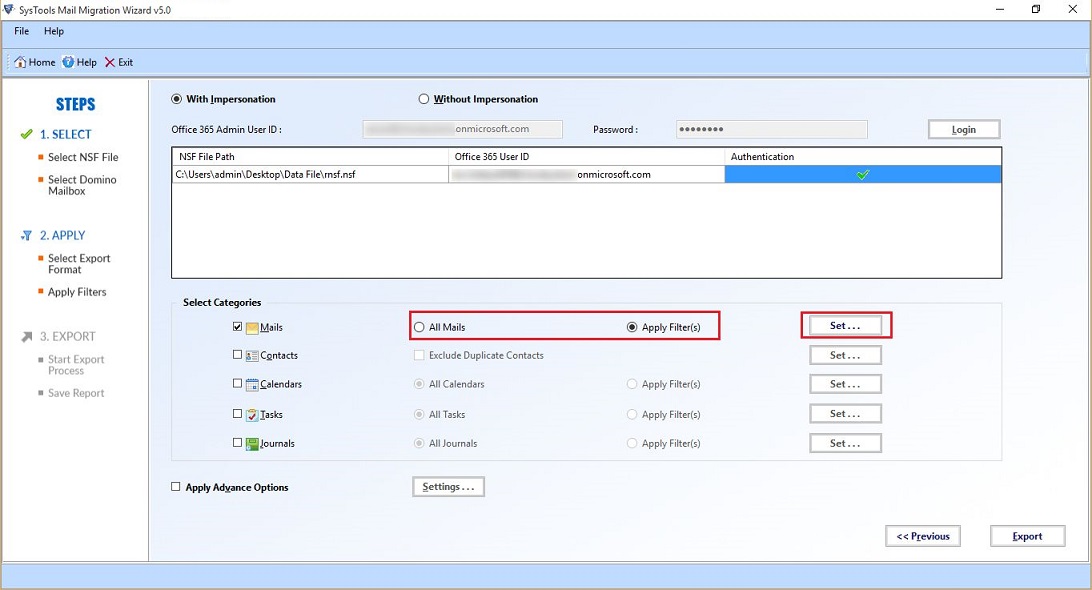This screenshot has height=590, width=1092.
Task: Select With Impersonation radio button
Action: (x=177, y=99)
